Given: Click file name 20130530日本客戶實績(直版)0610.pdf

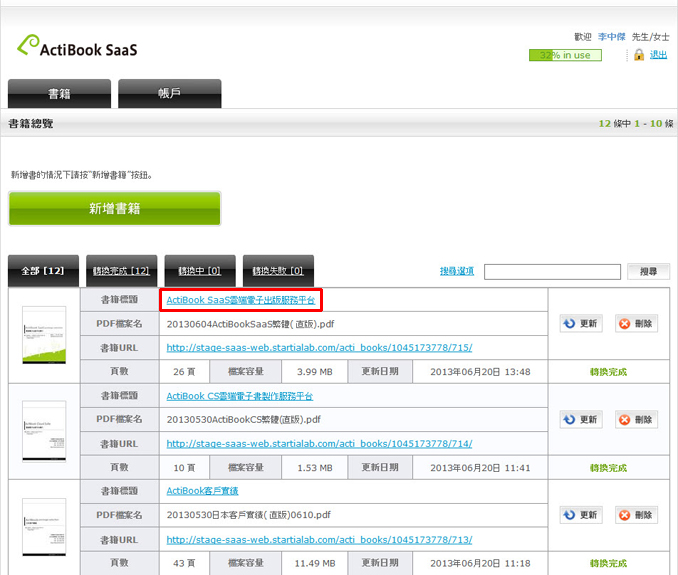Looking at the screenshot, I should pos(249,515).
